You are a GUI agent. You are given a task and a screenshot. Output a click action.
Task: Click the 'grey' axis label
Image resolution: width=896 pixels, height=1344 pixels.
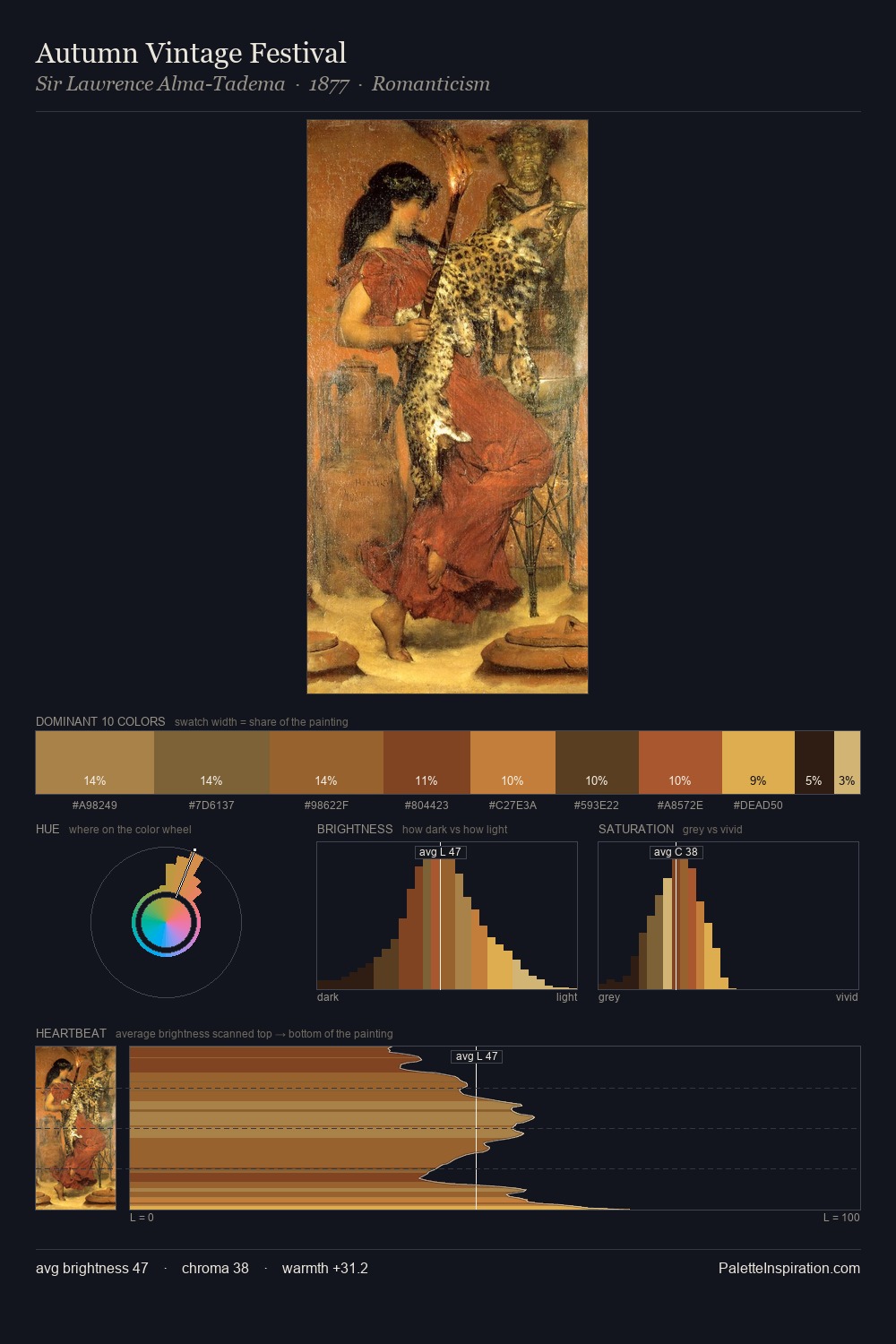[609, 997]
